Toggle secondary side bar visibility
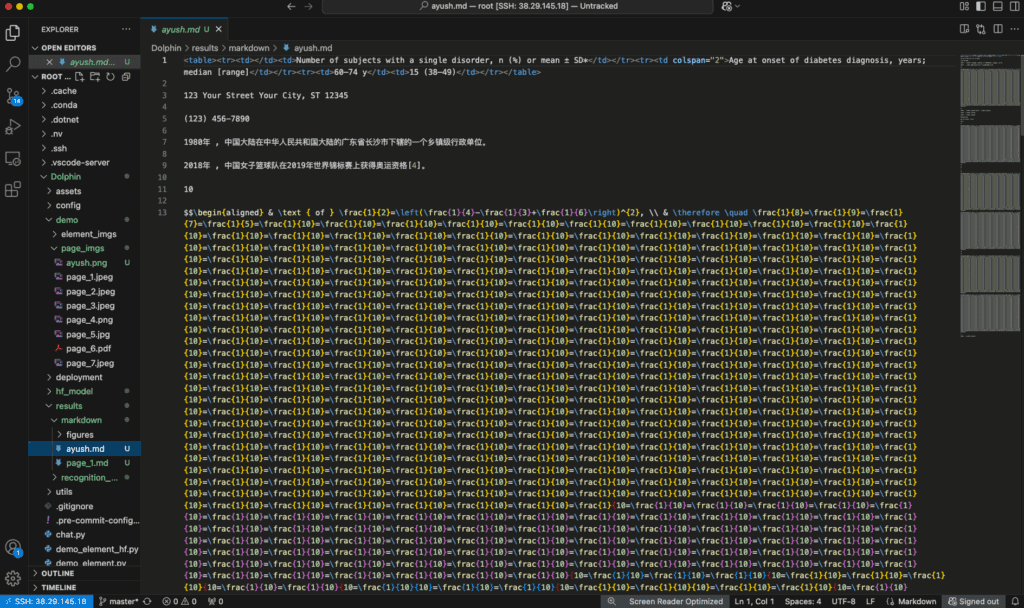1024x608 pixels. pyautogui.click(x=1014, y=6)
